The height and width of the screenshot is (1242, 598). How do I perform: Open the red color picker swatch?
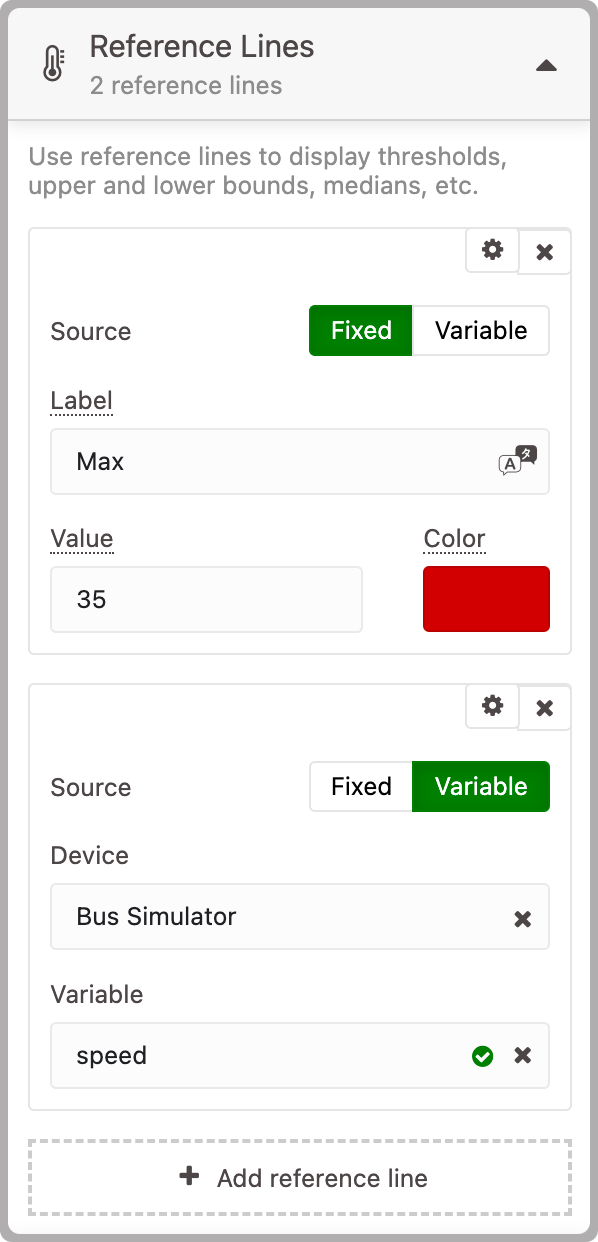(486, 599)
